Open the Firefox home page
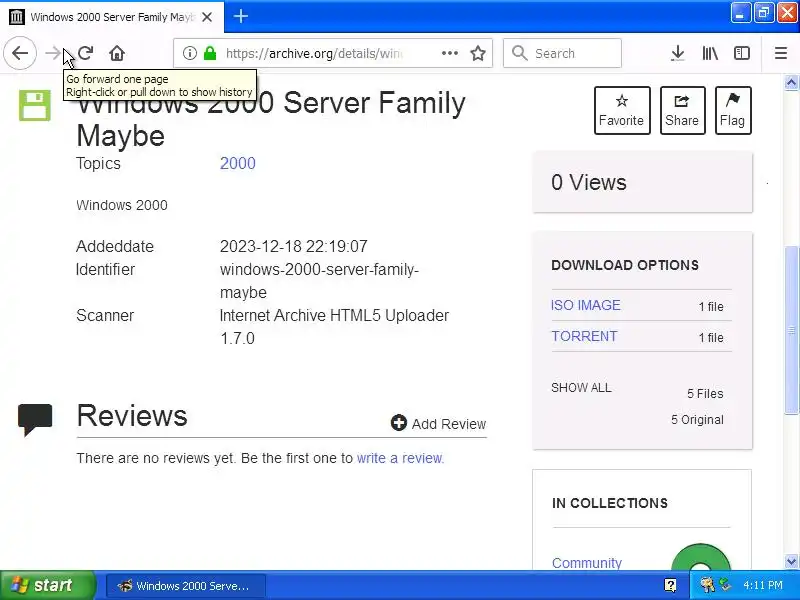The height and width of the screenshot is (600, 800). click(x=117, y=53)
